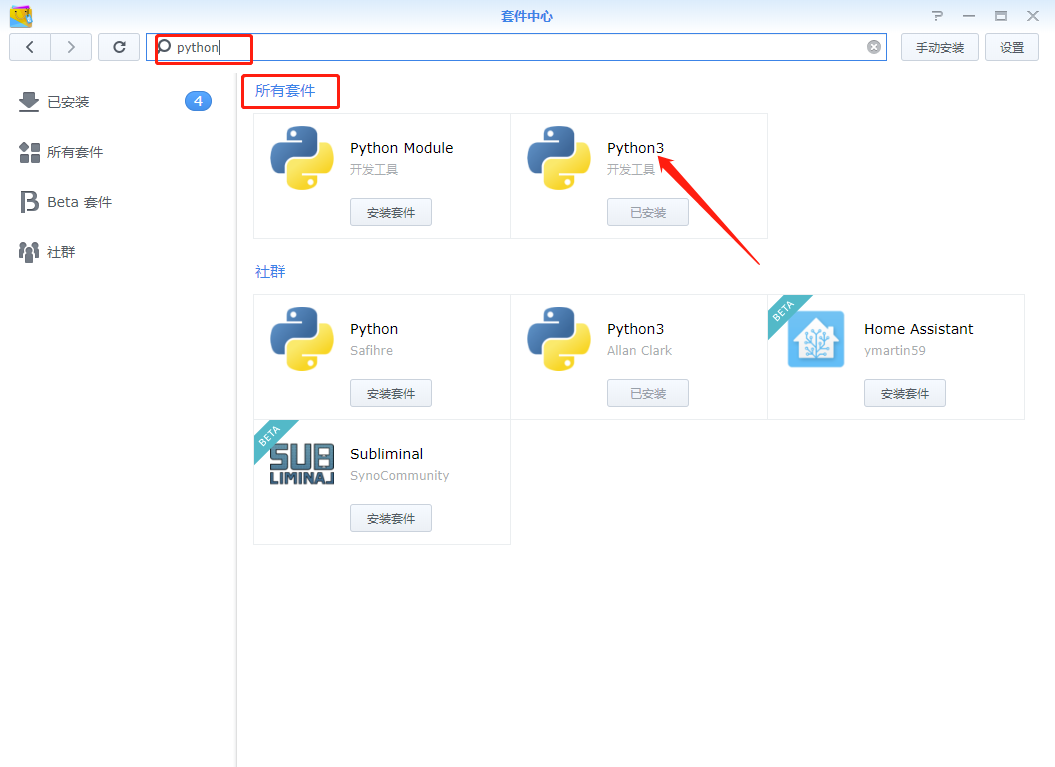Click the 社群 section heading link
1055x767 pixels.
(270, 271)
